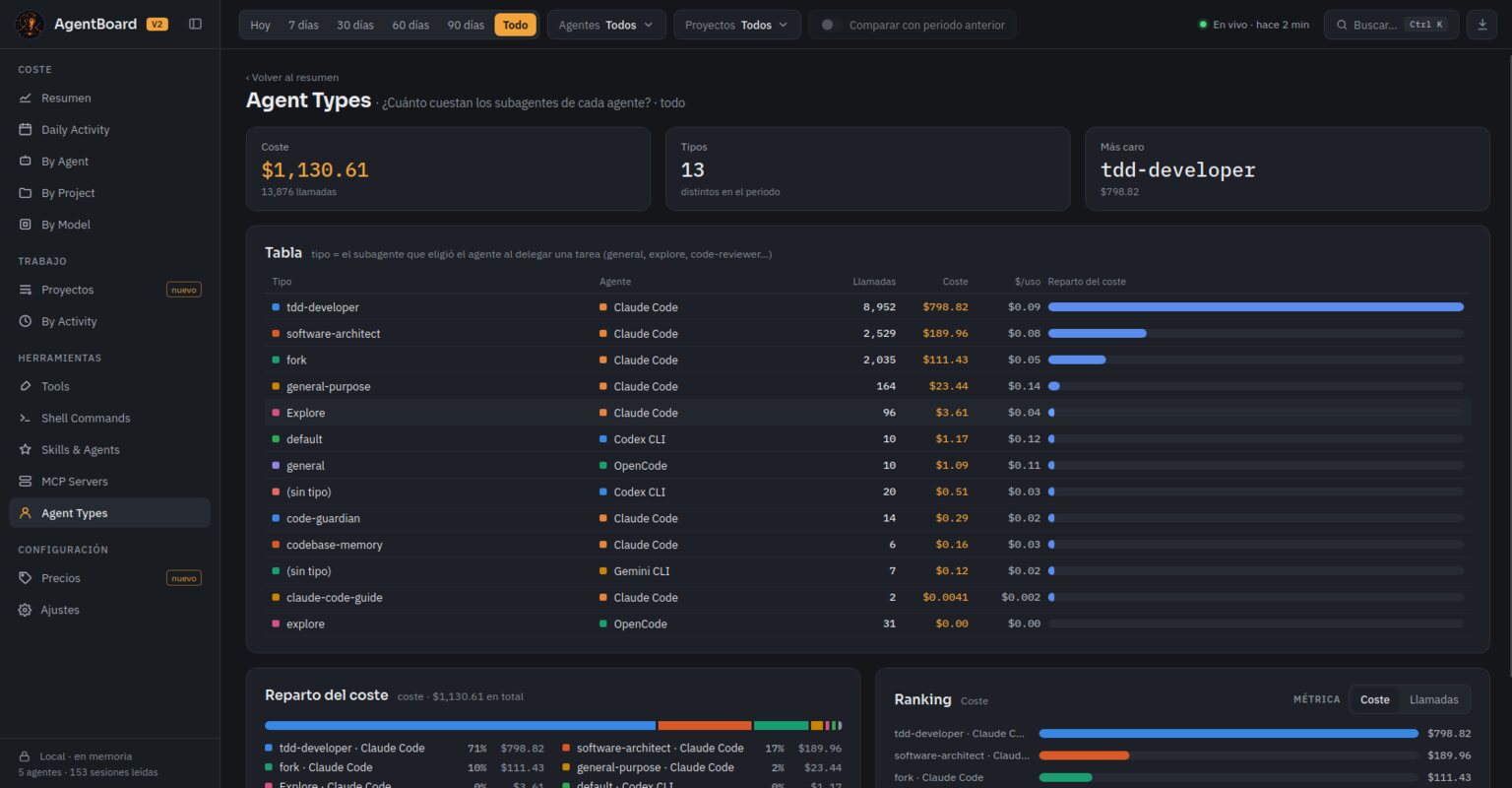Toggle Comparar con periodo anterior switch

coord(831,25)
